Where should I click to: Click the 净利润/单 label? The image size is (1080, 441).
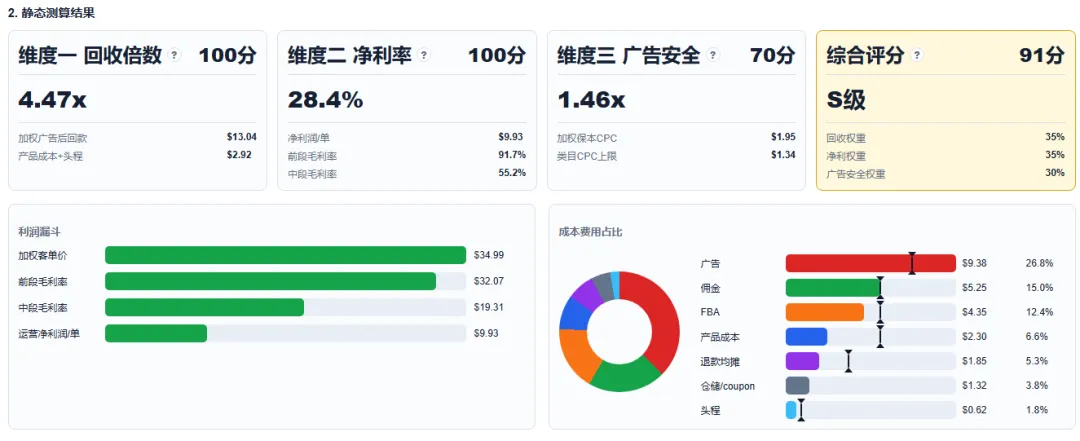click(x=309, y=138)
